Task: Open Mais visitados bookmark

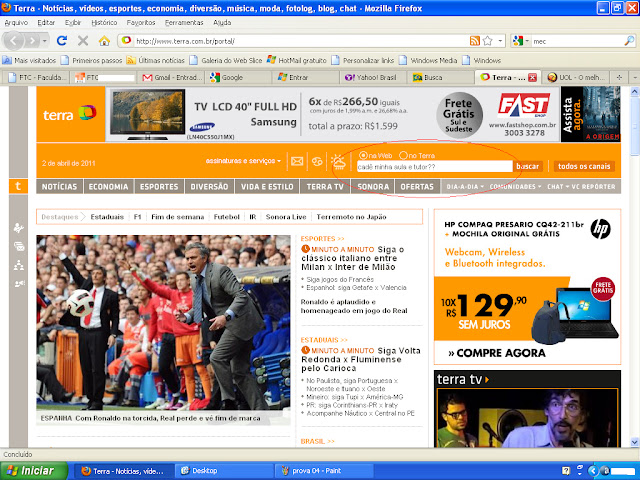Action: tap(29, 60)
